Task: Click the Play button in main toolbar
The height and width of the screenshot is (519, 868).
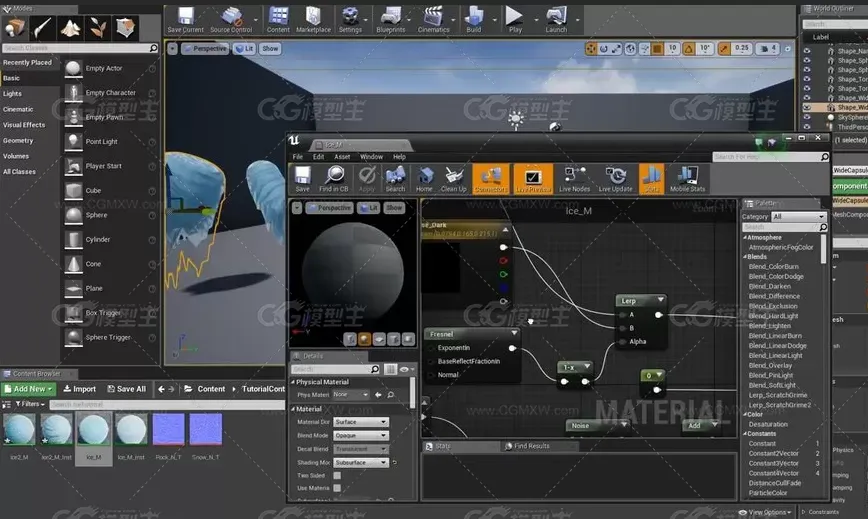Action: pyautogui.click(x=515, y=20)
